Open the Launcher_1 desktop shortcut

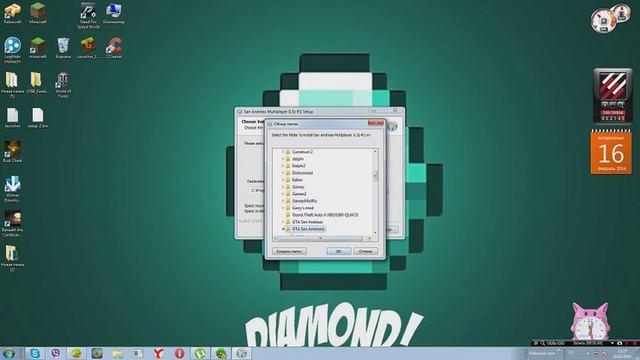pos(88,48)
